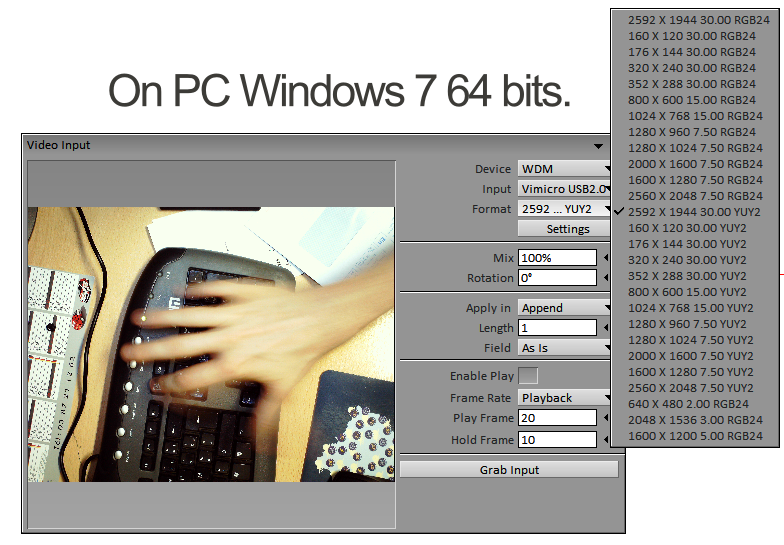
Task: Select 352 X 288 30.00 YUY2 format
Action: 695,276
